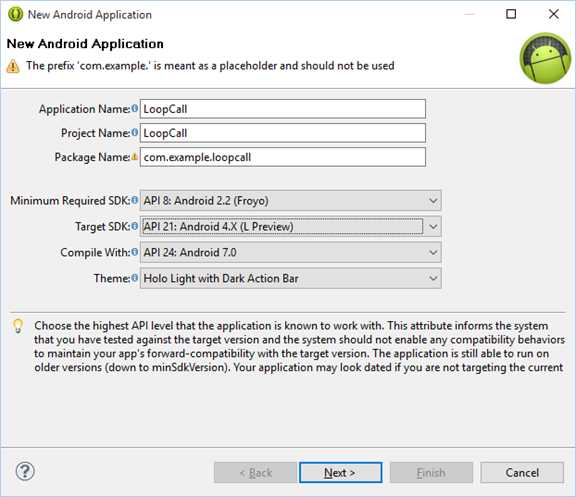Click the 'Theme:' label
Screen dimensions: 576x497
tap(112, 278)
